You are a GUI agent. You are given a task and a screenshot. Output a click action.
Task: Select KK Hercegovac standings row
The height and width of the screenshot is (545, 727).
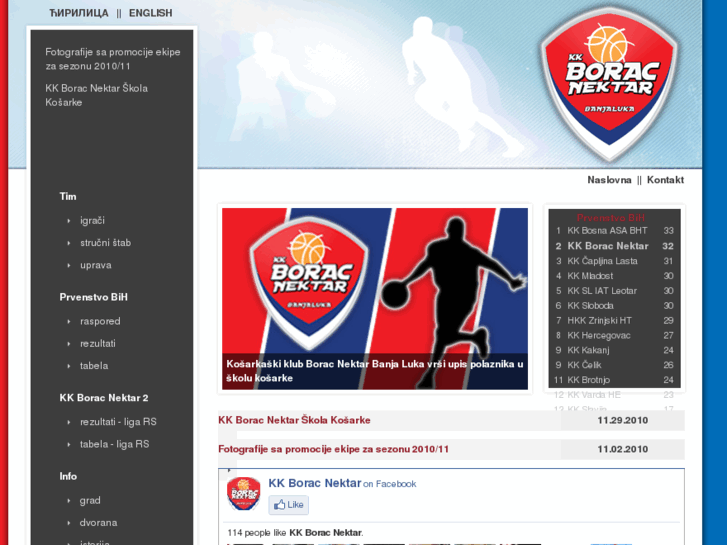tap(614, 335)
